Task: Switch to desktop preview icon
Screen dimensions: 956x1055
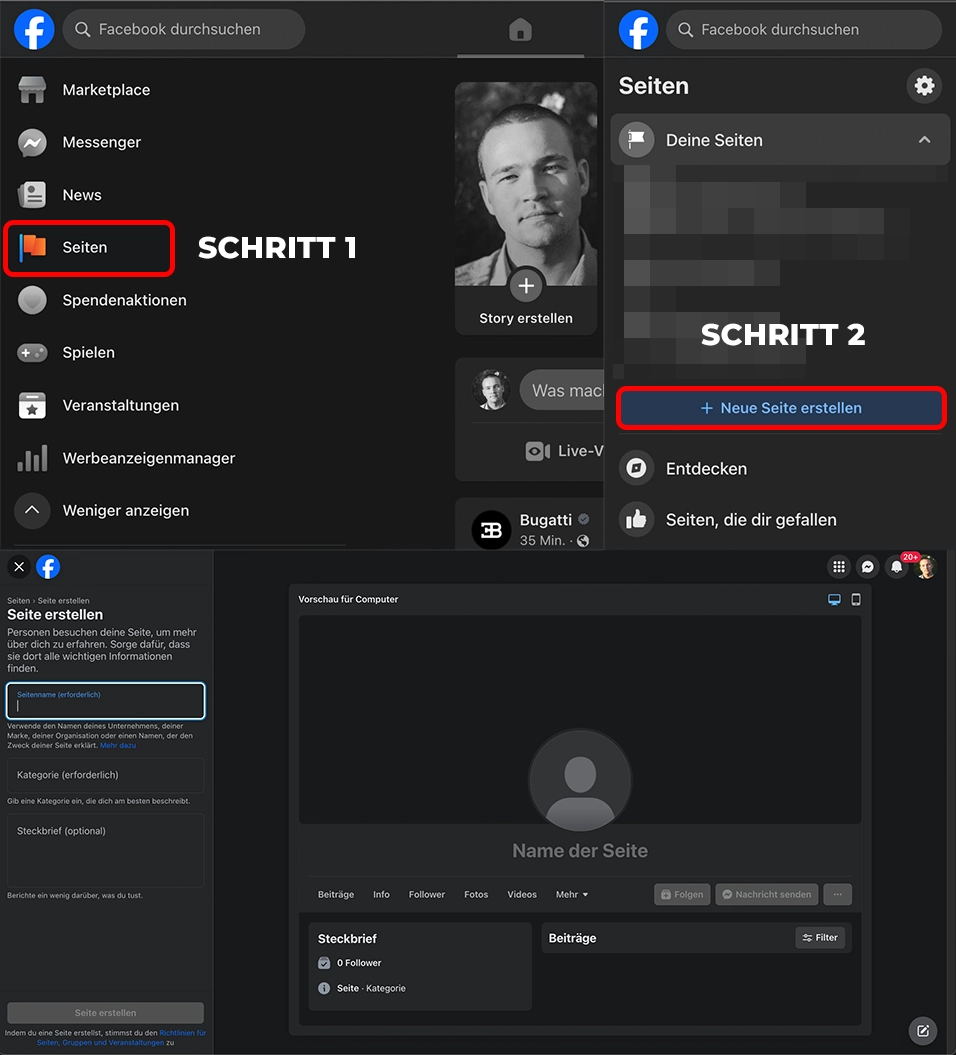Action: click(x=834, y=599)
